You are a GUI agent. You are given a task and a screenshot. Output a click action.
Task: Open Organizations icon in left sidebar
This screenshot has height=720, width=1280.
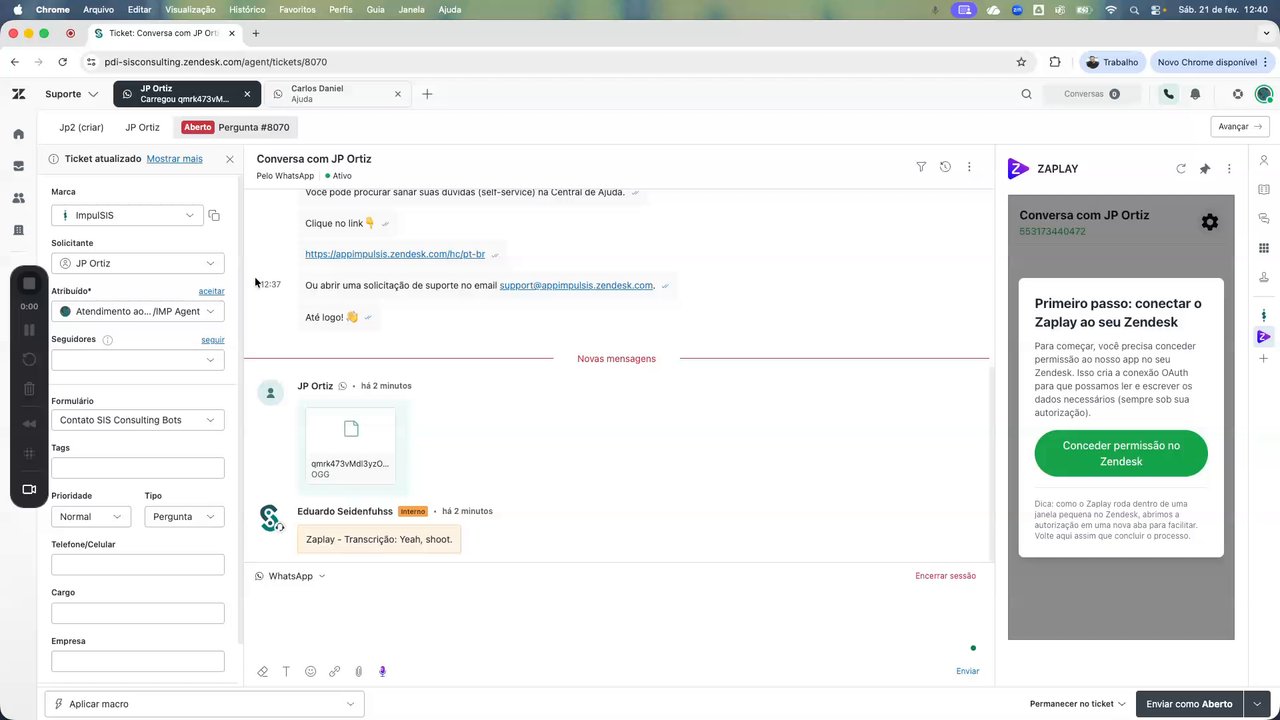tap(18, 230)
